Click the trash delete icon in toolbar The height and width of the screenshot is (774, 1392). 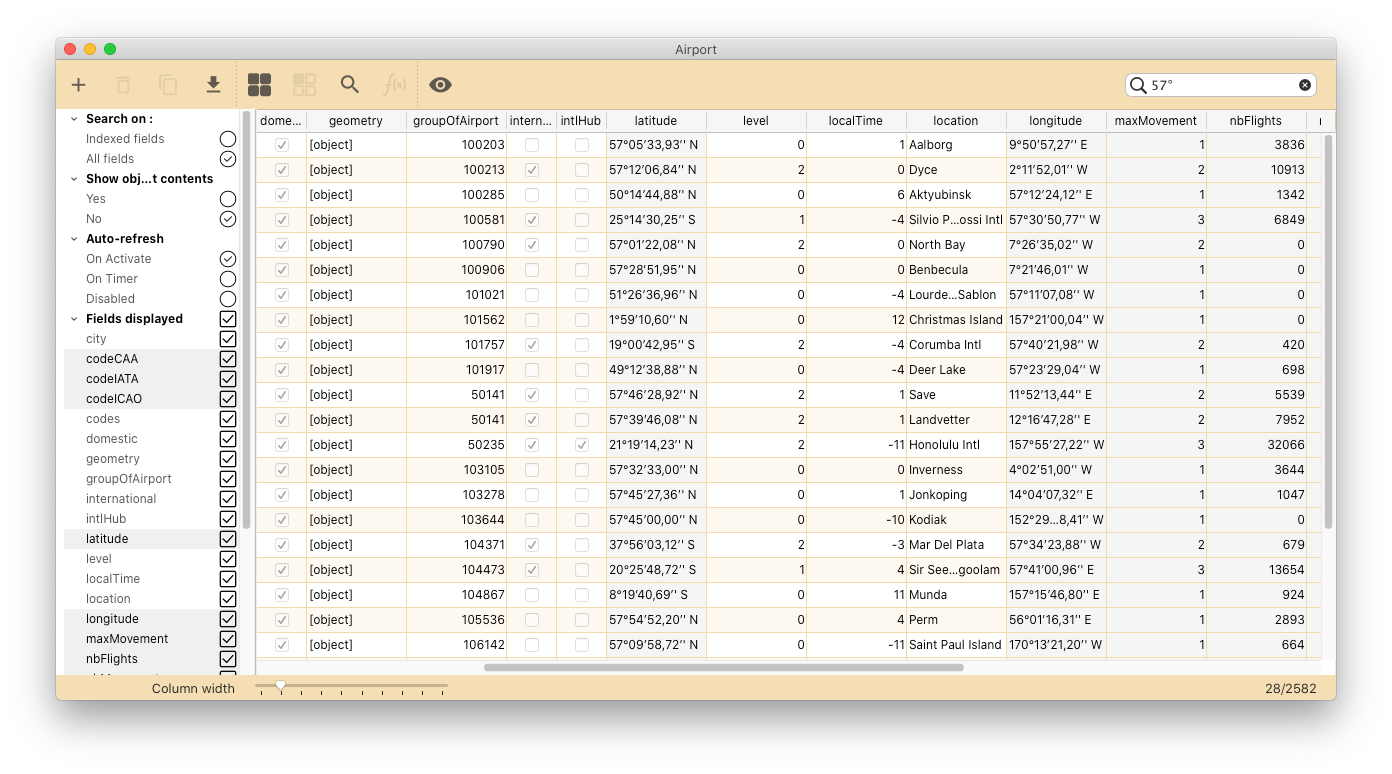click(123, 85)
